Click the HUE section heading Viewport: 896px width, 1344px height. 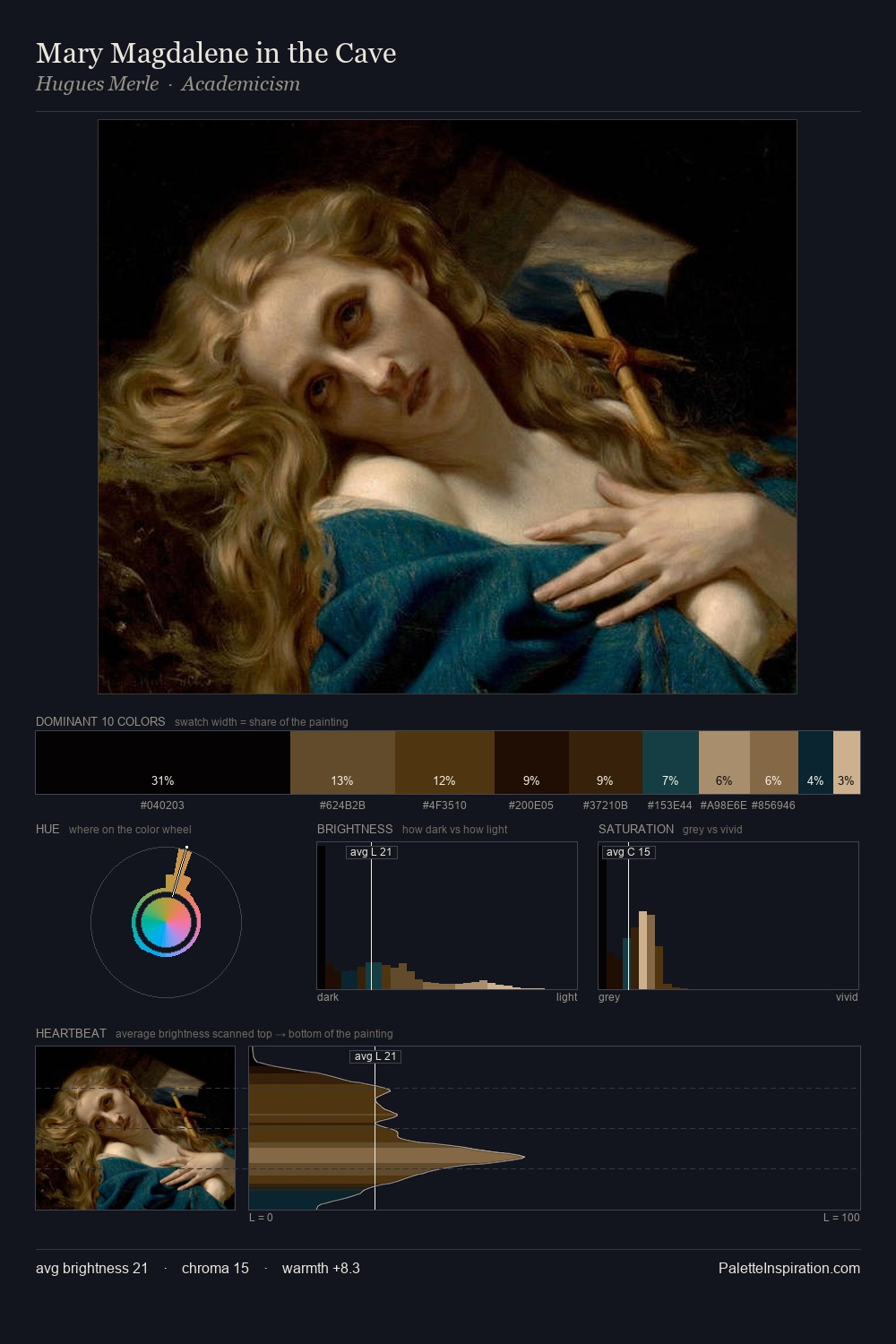tap(47, 830)
